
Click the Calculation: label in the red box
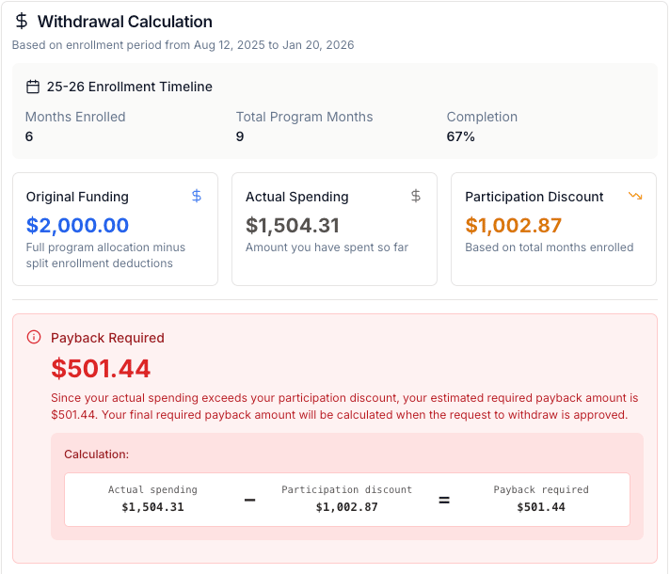(x=97, y=454)
